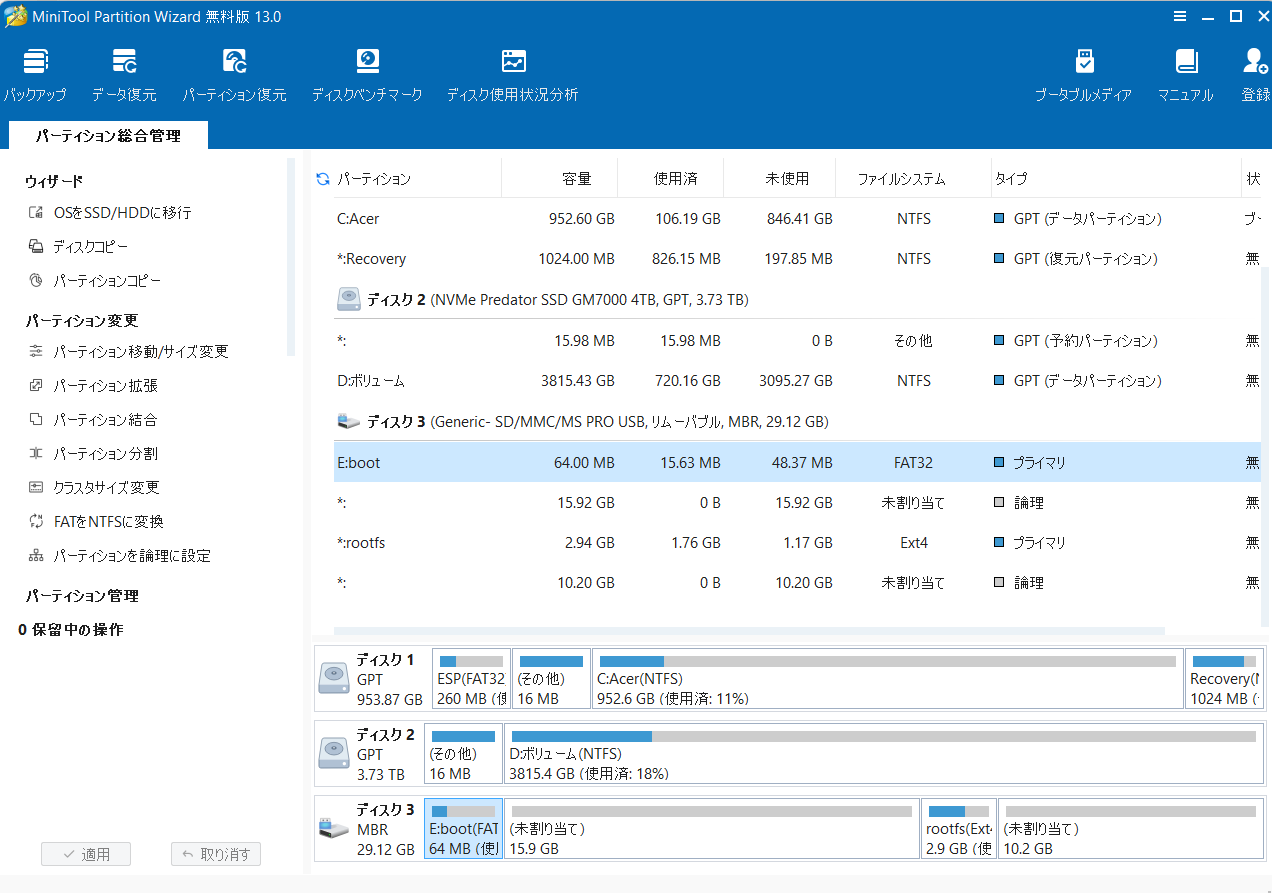Open the バックアップ backup tool
1272x893 pixels.
[x=35, y=75]
